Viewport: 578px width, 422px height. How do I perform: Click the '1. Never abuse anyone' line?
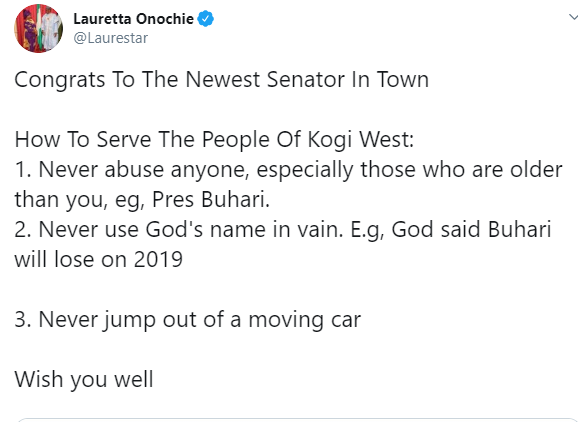point(289,170)
